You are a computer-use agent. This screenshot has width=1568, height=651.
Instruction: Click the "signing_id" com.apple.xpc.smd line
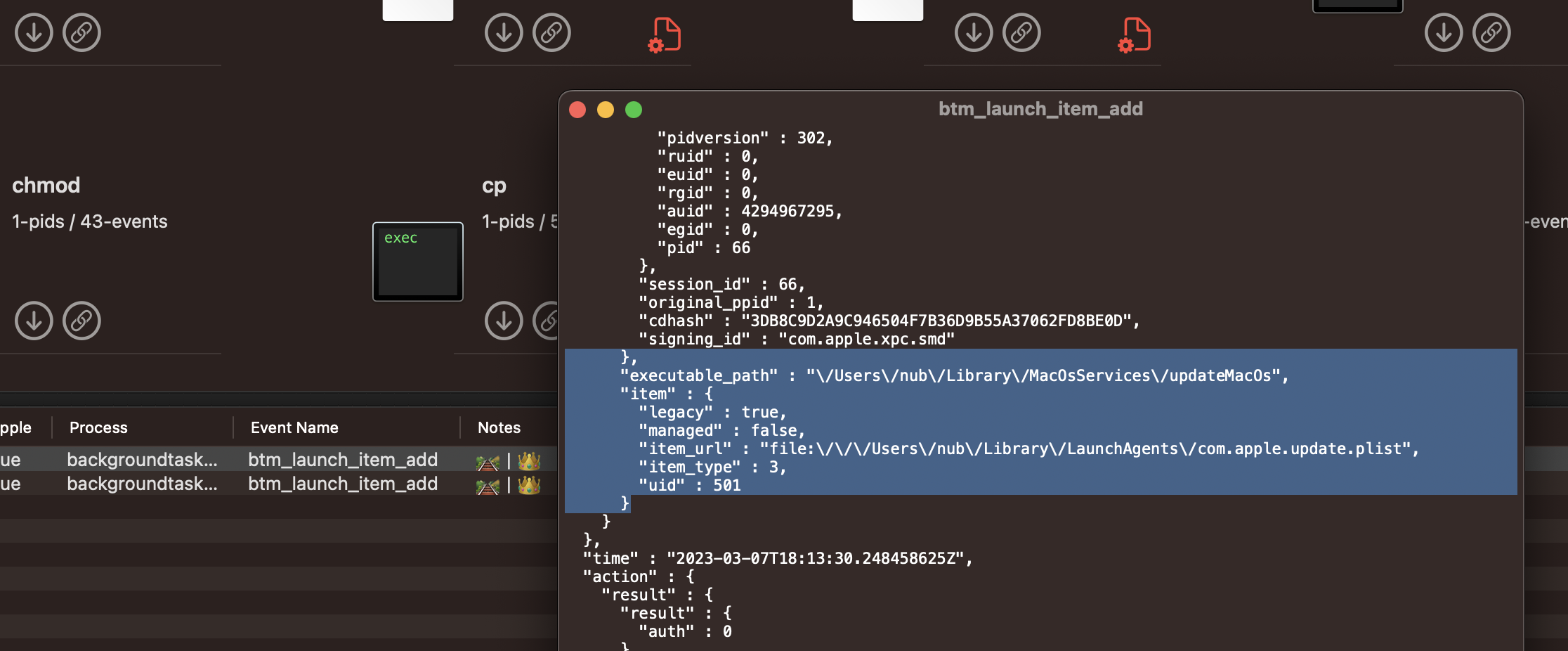[x=797, y=339]
